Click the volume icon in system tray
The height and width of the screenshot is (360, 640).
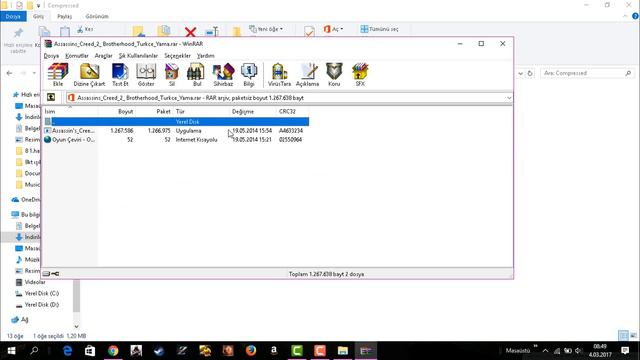point(578,351)
